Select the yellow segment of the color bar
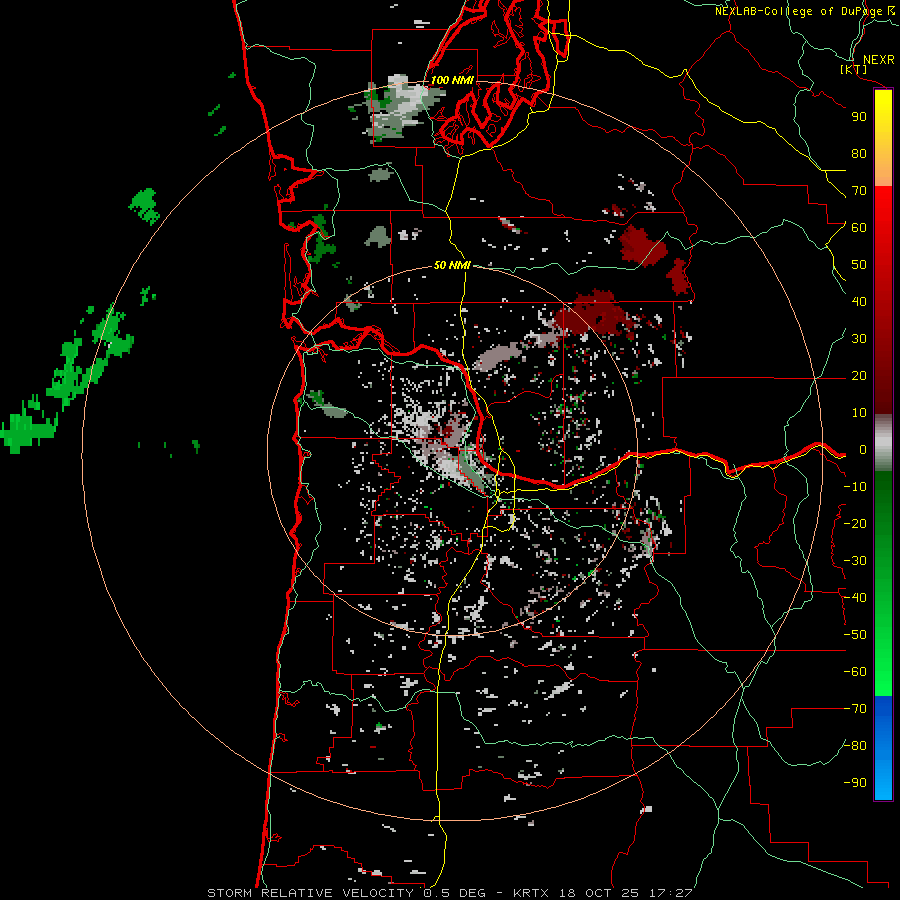Screen dimensions: 900x900 883,122
